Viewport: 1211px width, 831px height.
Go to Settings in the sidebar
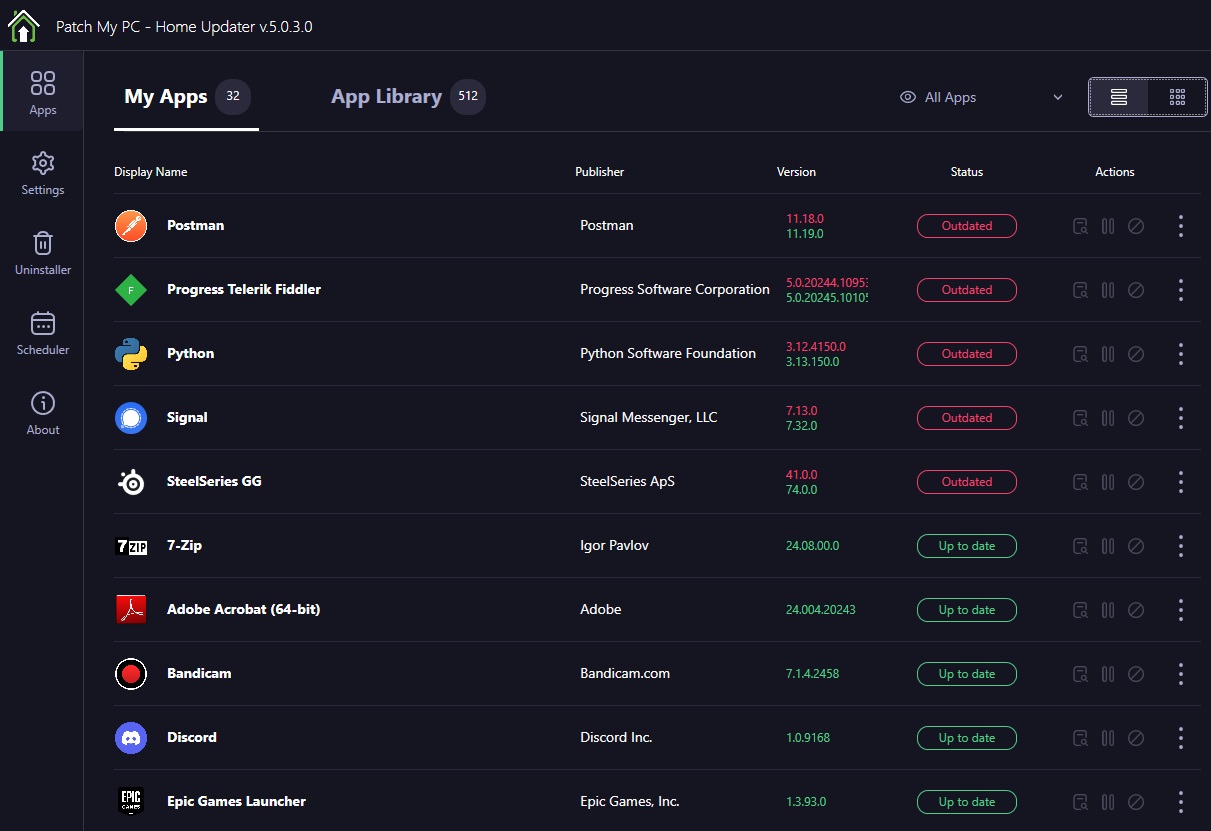[x=42, y=172]
